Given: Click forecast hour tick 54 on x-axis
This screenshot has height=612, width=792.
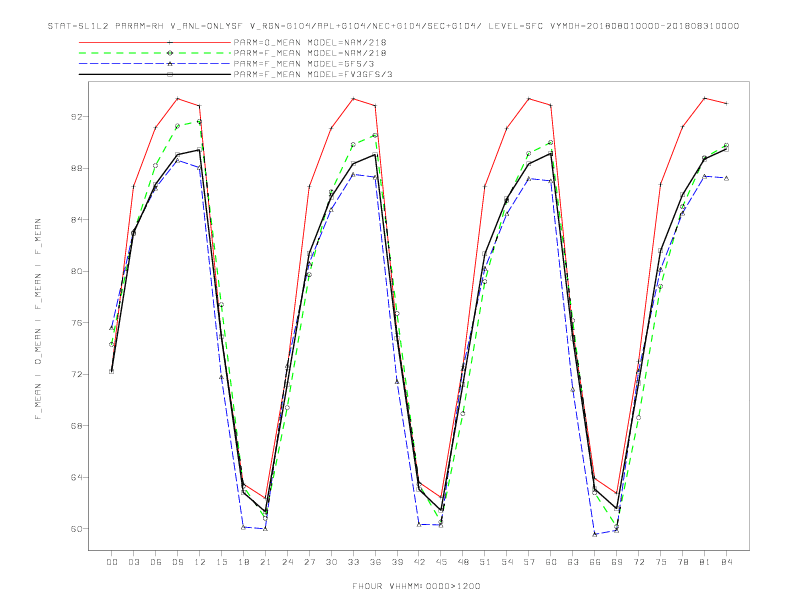Looking at the screenshot, I should (507, 562).
